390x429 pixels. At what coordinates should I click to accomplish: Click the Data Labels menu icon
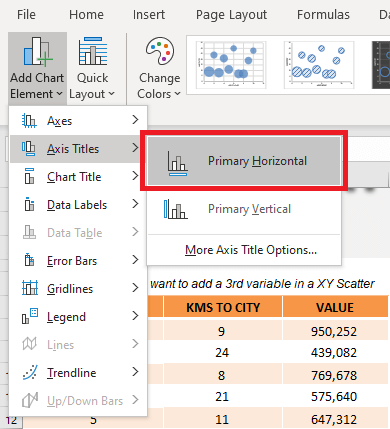tap(29, 204)
